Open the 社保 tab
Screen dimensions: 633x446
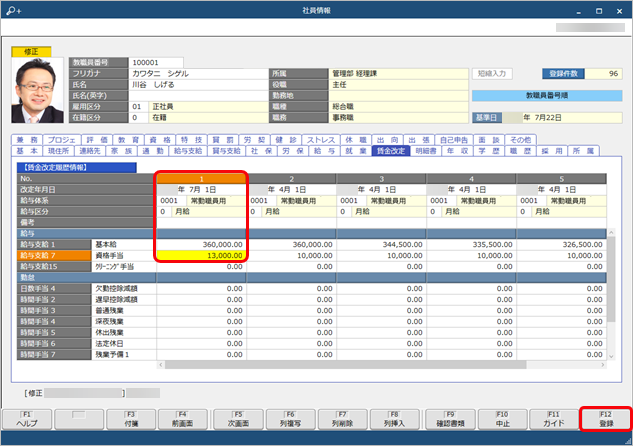(261, 151)
